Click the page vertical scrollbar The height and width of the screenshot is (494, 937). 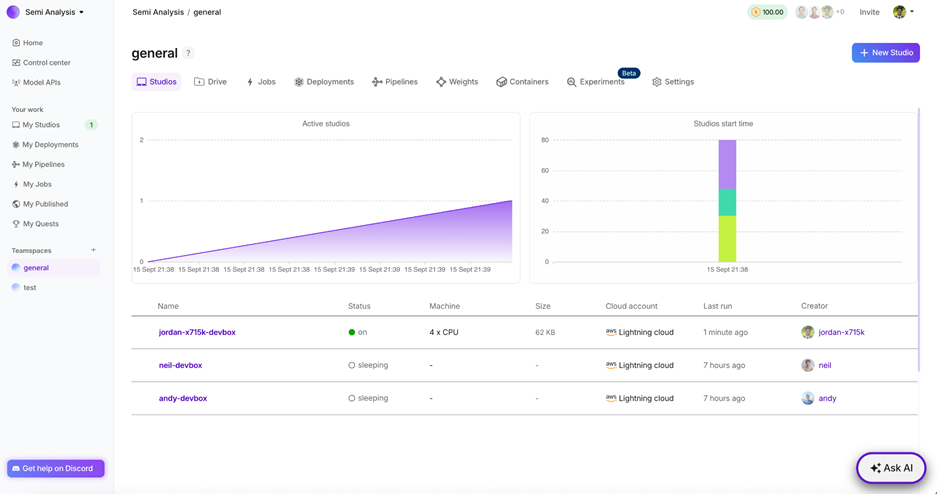point(919,239)
